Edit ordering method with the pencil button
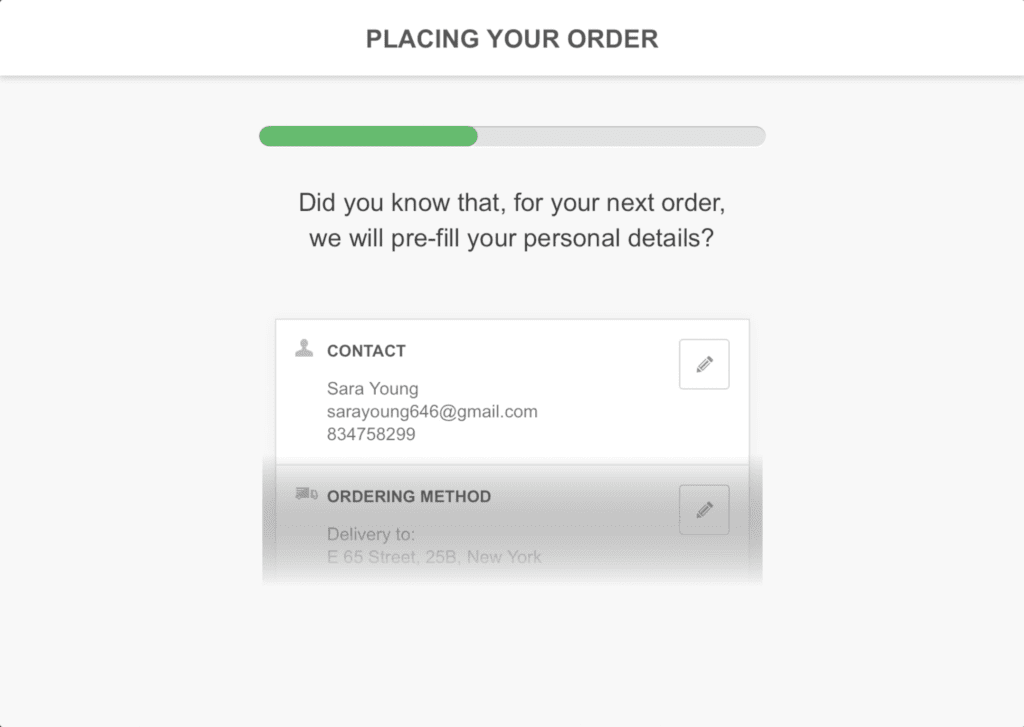Screen dimensions: 1024x727 click(704, 509)
